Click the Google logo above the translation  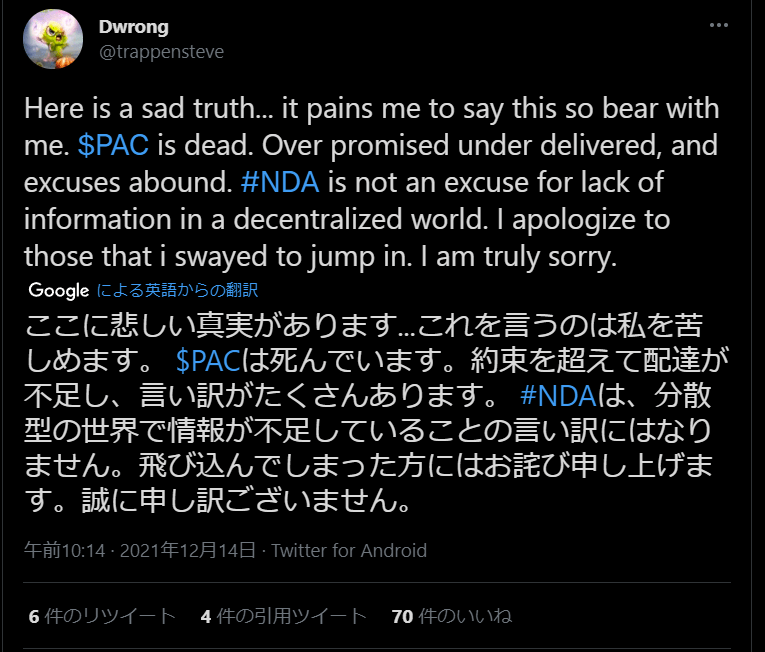59,291
